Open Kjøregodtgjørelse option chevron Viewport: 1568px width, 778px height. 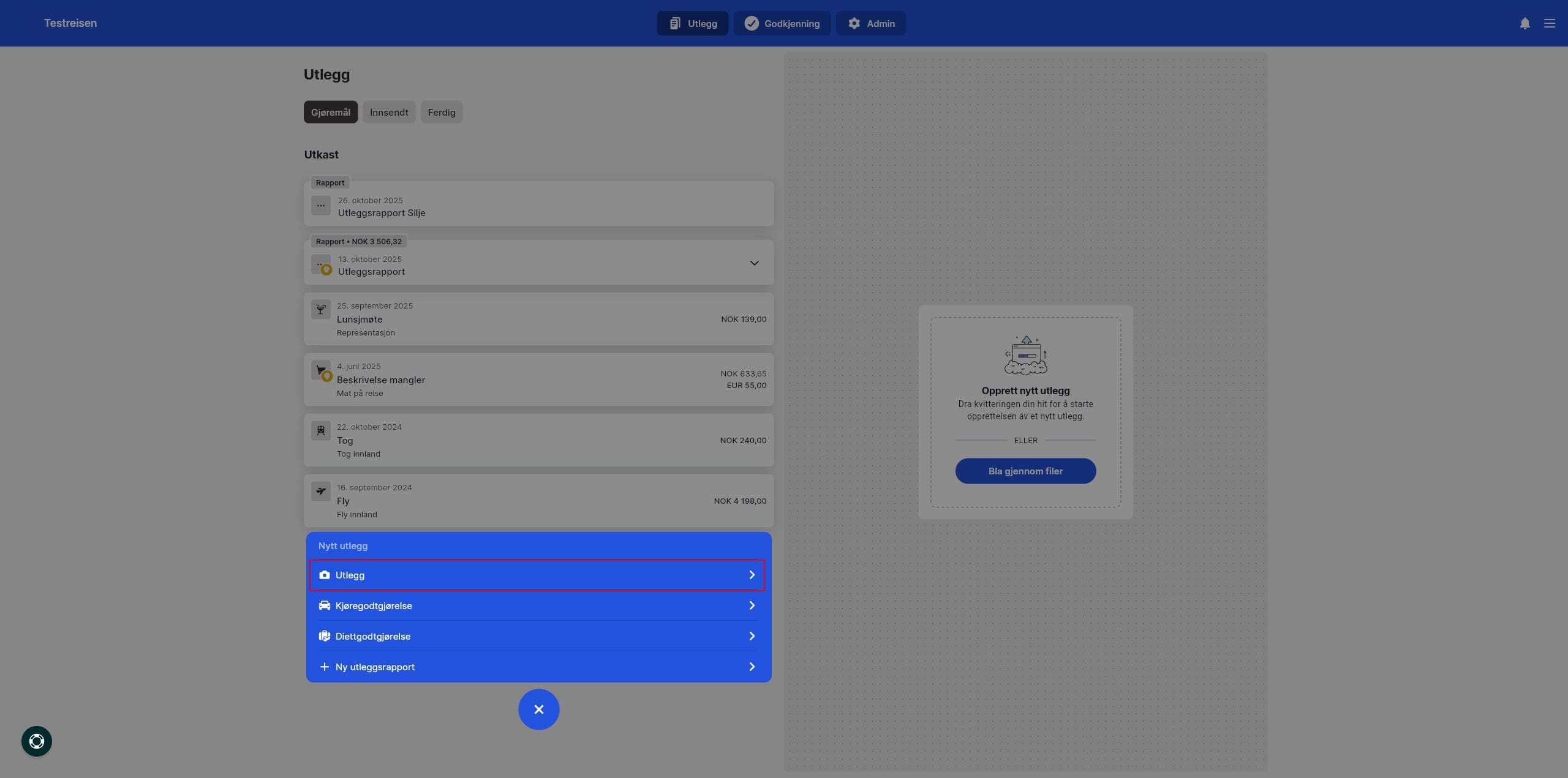752,605
